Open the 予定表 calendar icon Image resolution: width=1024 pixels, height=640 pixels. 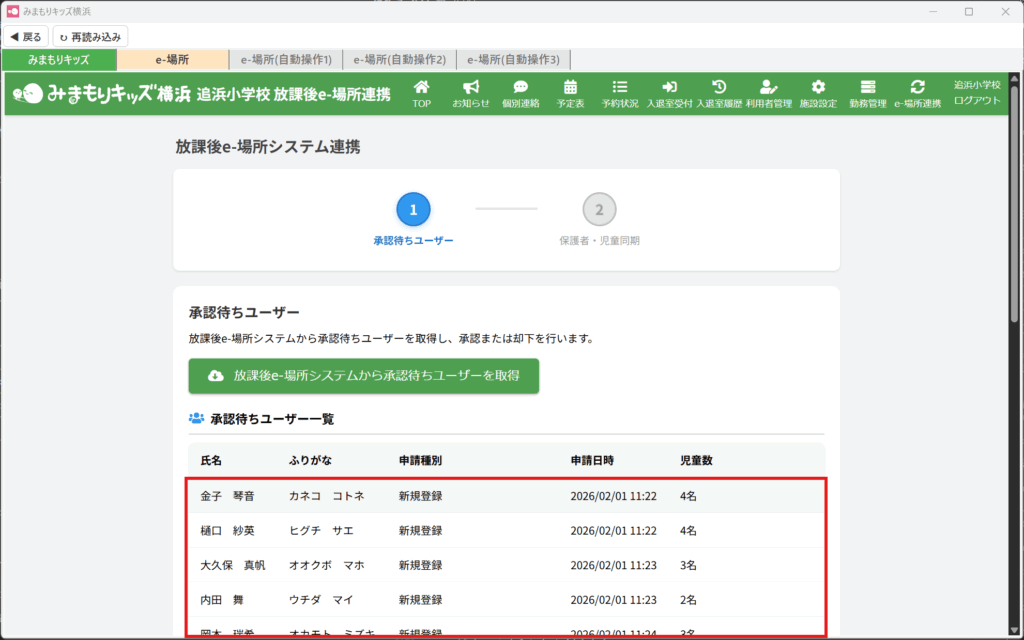click(x=570, y=87)
